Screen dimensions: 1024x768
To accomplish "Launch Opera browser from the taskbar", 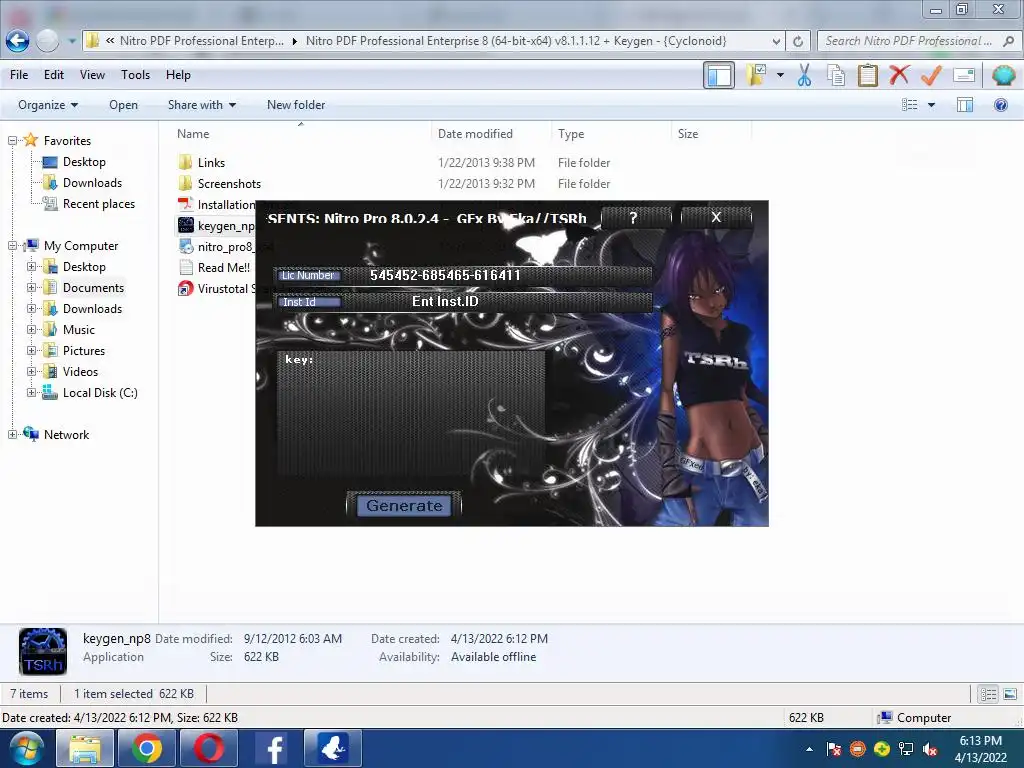I will point(208,748).
